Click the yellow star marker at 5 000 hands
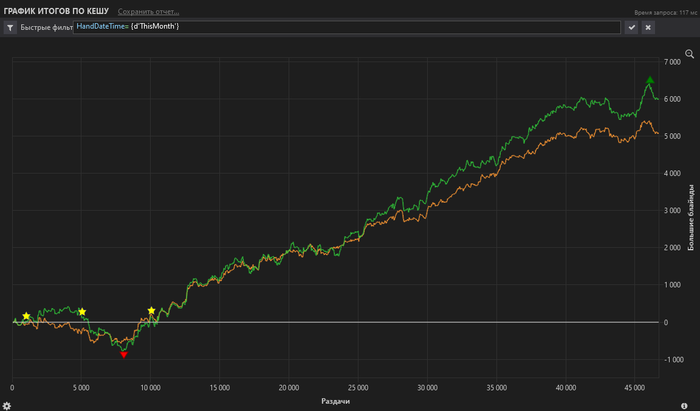 tap(82, 311)
